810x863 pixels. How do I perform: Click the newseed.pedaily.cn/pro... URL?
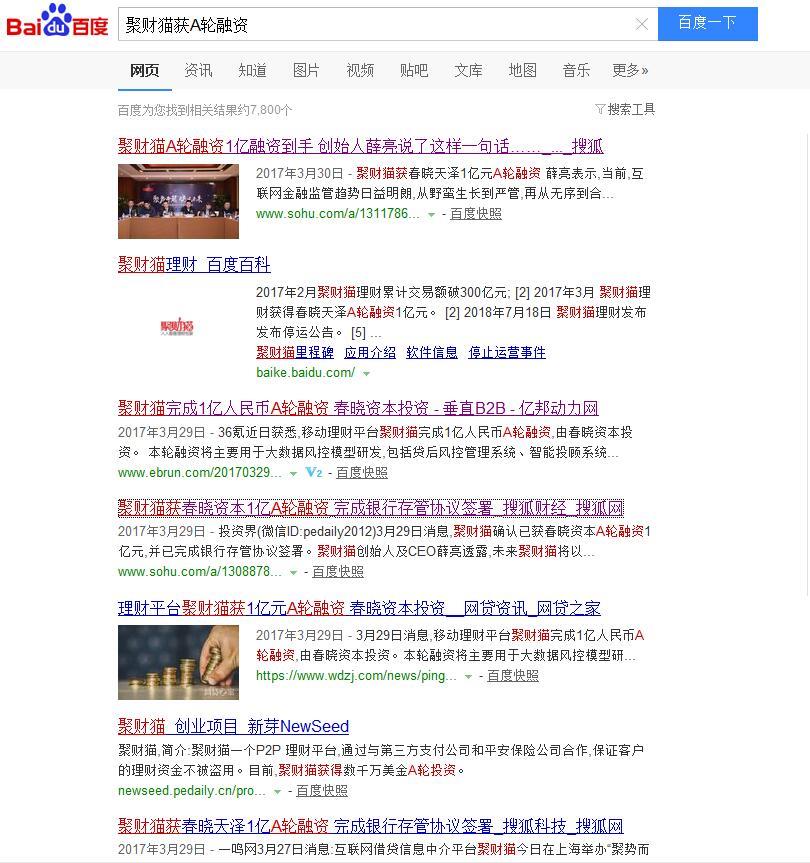[192, 791]
